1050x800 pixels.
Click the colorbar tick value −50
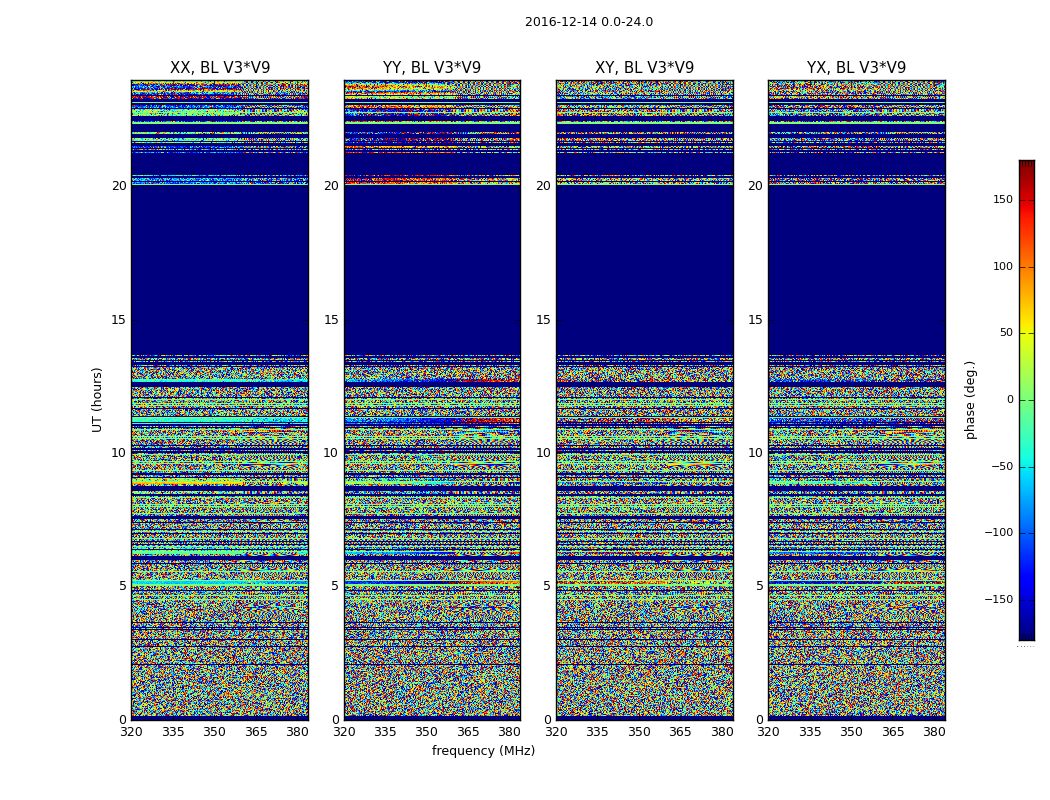1003,466
